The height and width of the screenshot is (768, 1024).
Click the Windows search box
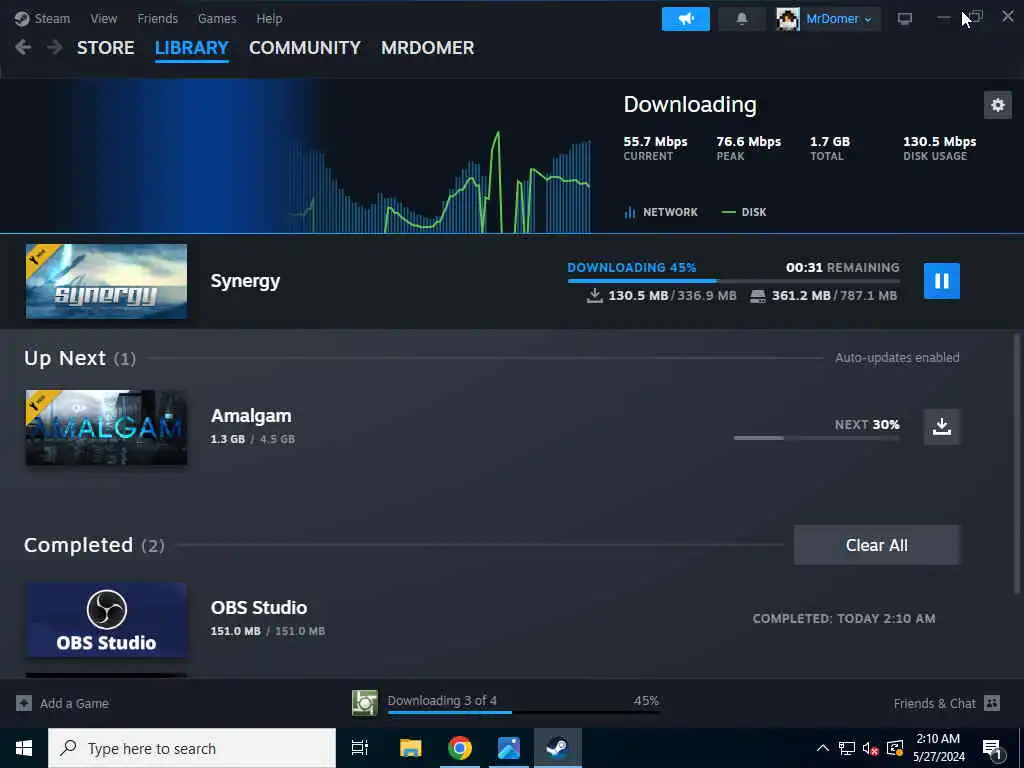192,748
